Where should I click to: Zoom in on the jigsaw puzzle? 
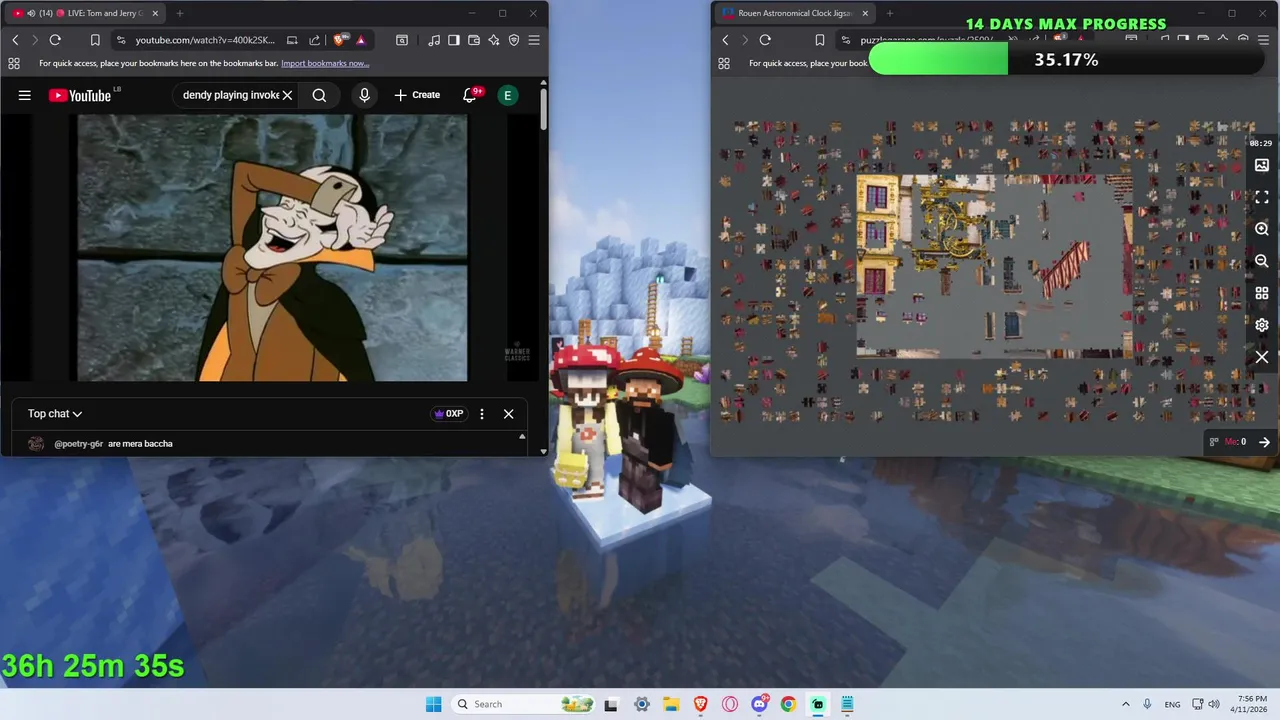tap(1262, 229)
